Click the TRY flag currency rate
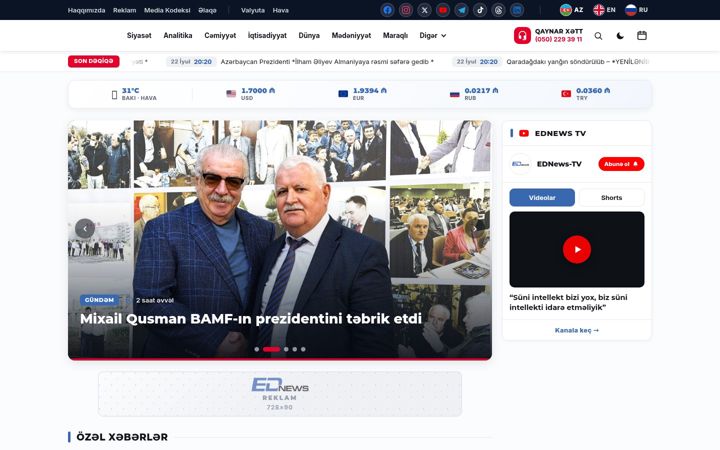Image resolution: width=720 pixels, height=450 pixels. tap(585, 94)
